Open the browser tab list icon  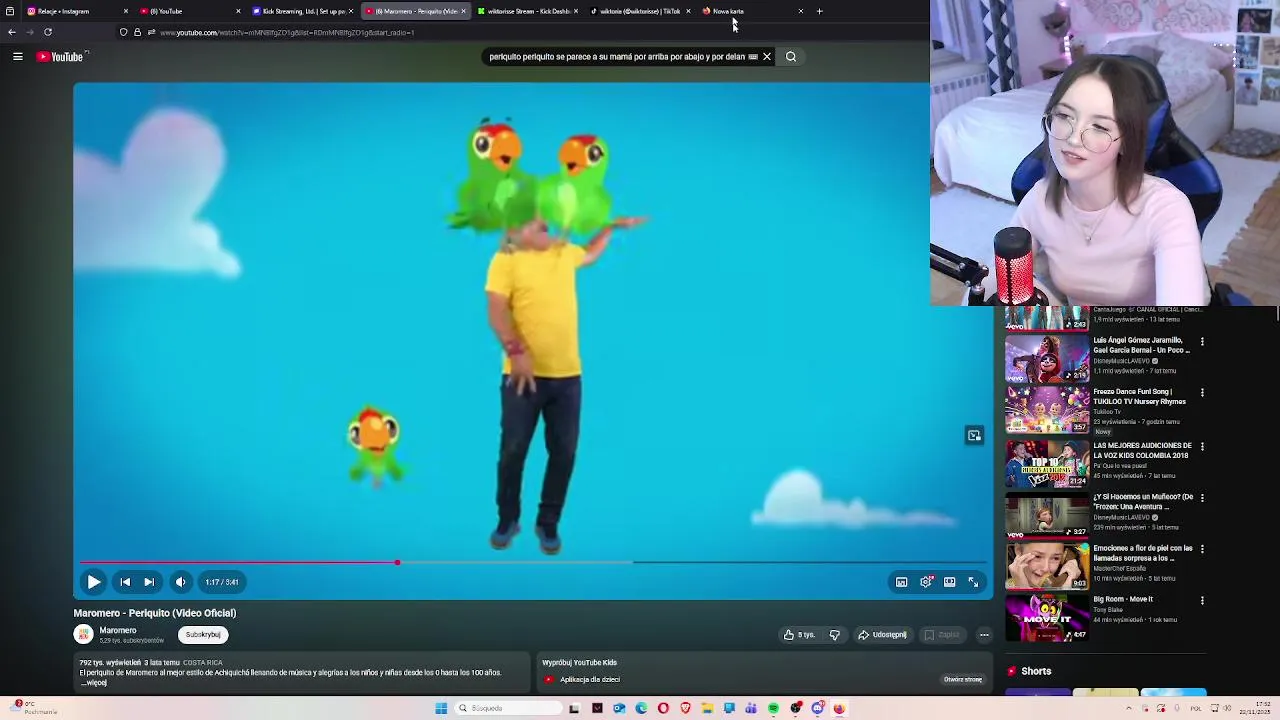9,11
